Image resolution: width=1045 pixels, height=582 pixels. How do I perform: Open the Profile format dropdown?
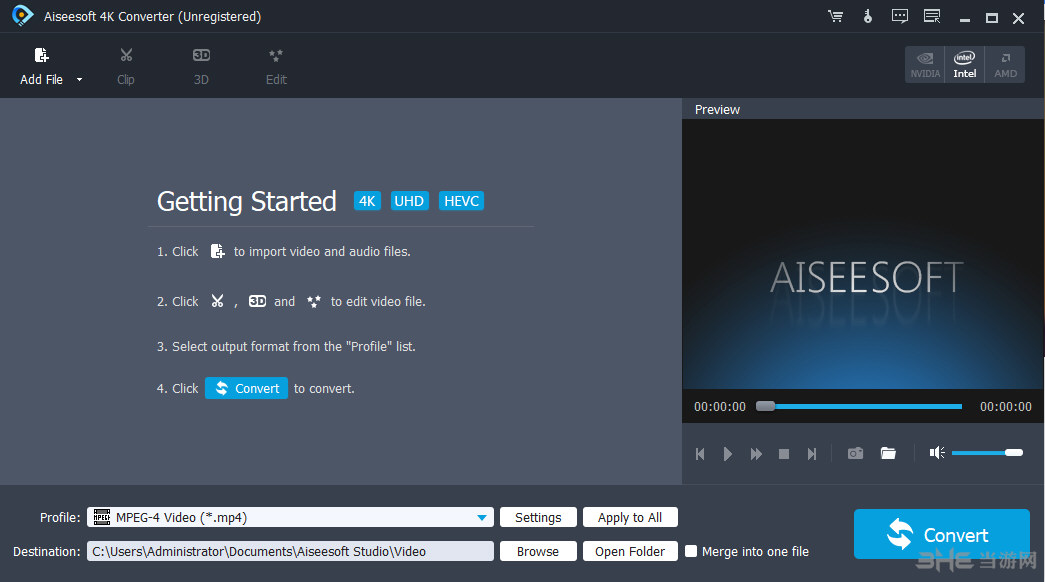click(x=483, y=517)
